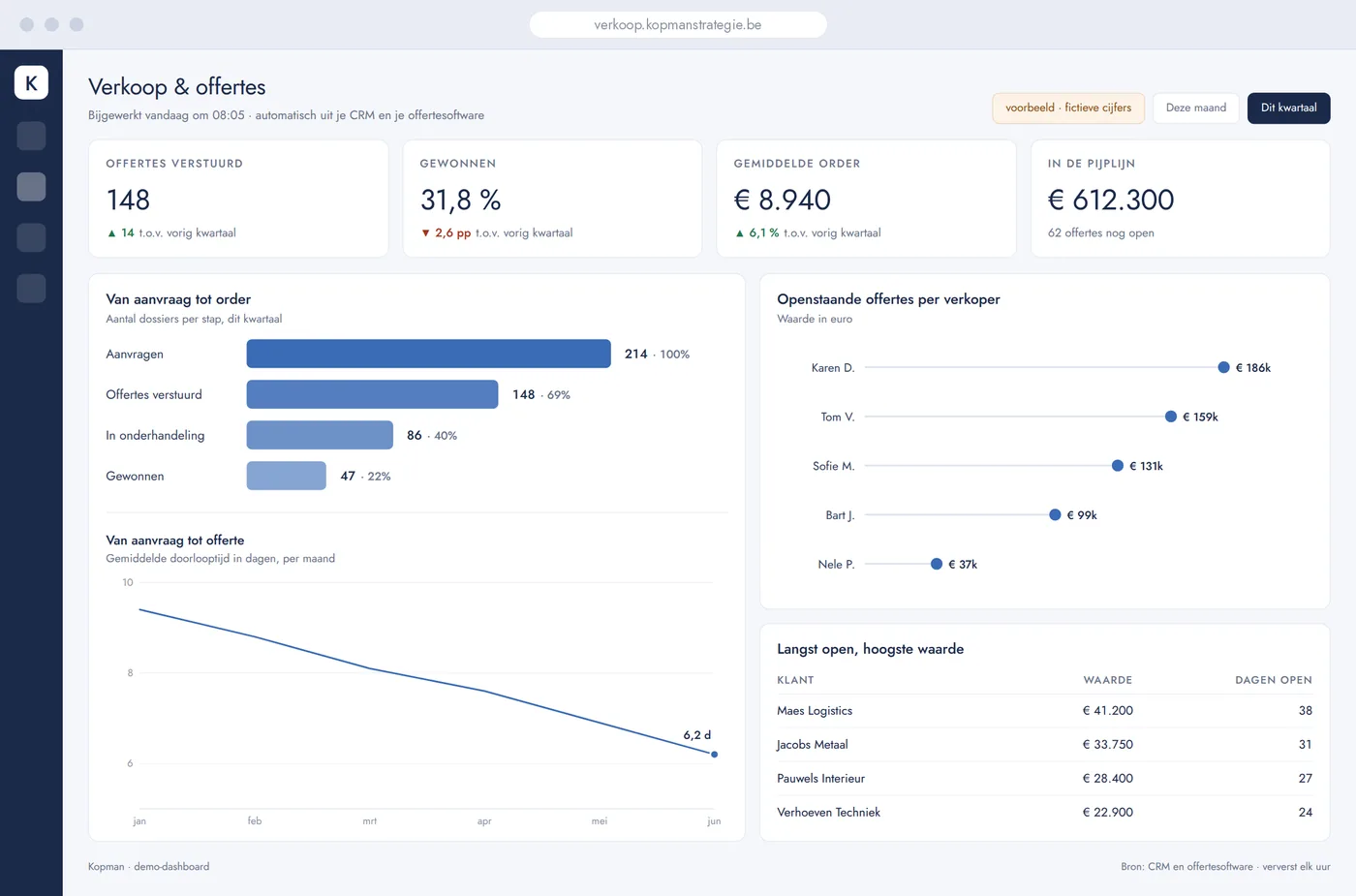
Task: Focus the verkoop.kopmanstrategie.be address bar
Action: coord(678,24)
